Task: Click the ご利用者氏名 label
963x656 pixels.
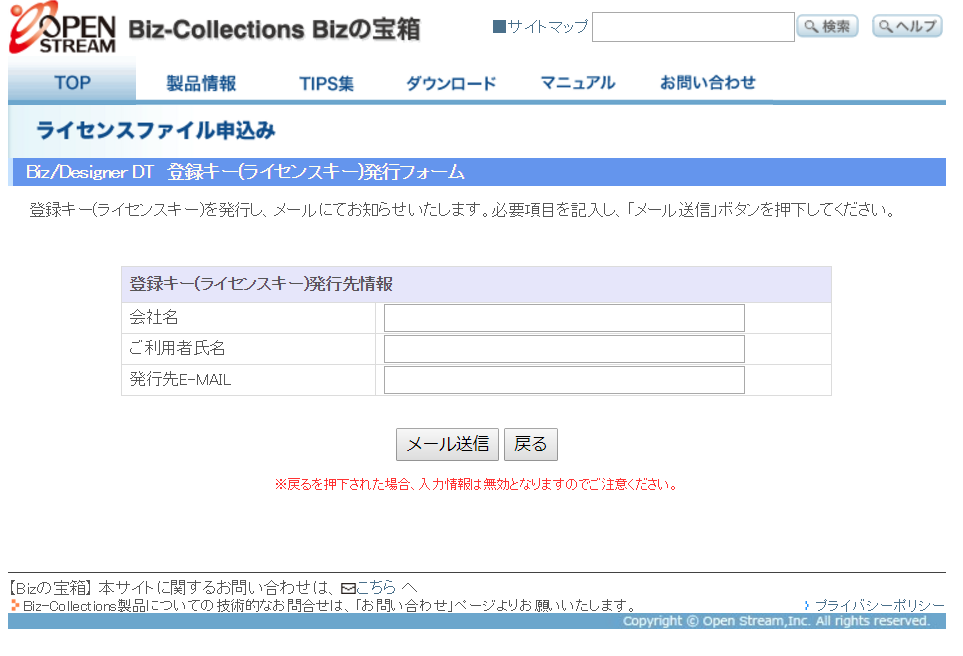Action: [x=177, y=348]
